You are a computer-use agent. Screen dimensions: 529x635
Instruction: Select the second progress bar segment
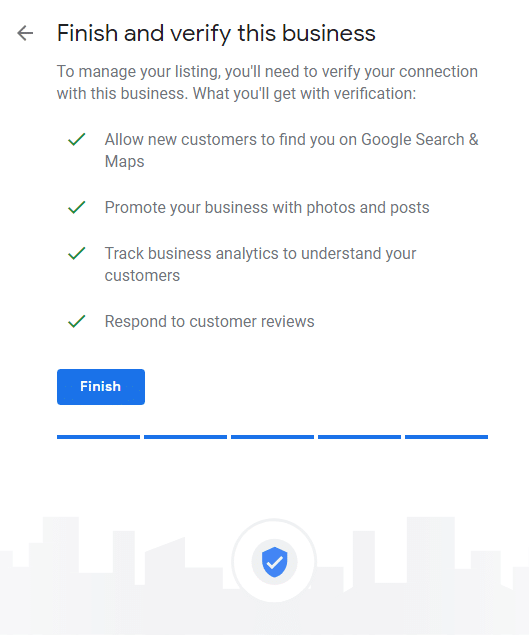[186, 437]
